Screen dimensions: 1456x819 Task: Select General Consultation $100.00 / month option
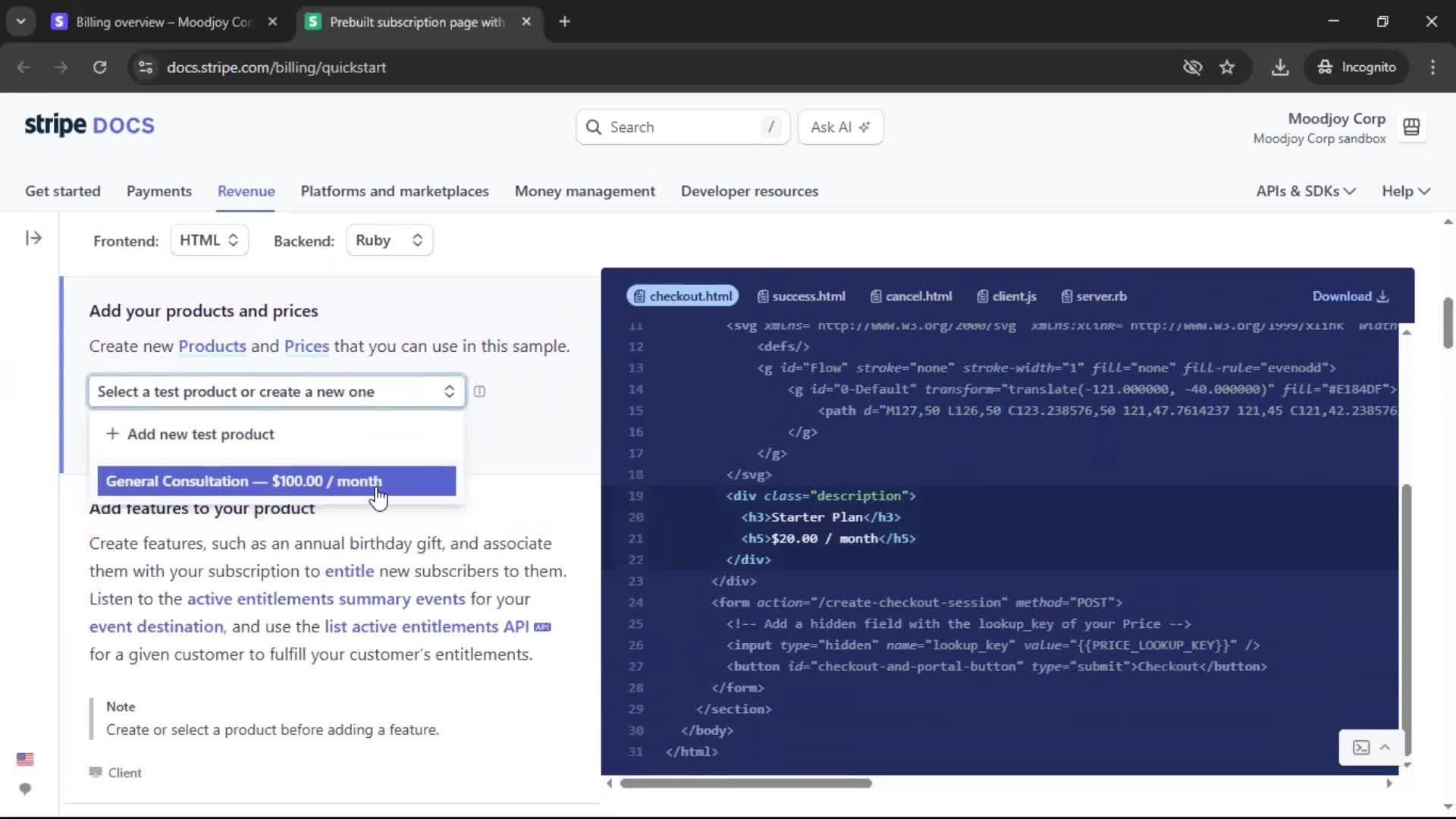point(276,482)
